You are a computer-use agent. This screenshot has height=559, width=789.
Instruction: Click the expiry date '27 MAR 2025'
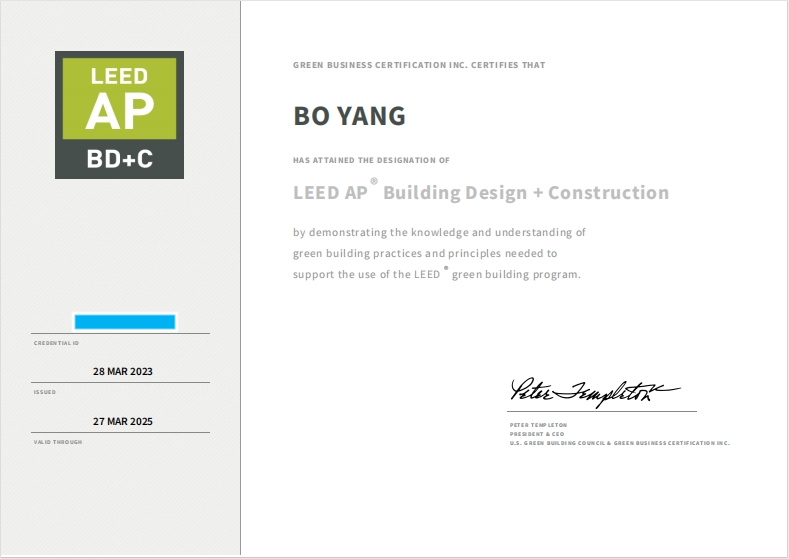[x=123, y=422]
